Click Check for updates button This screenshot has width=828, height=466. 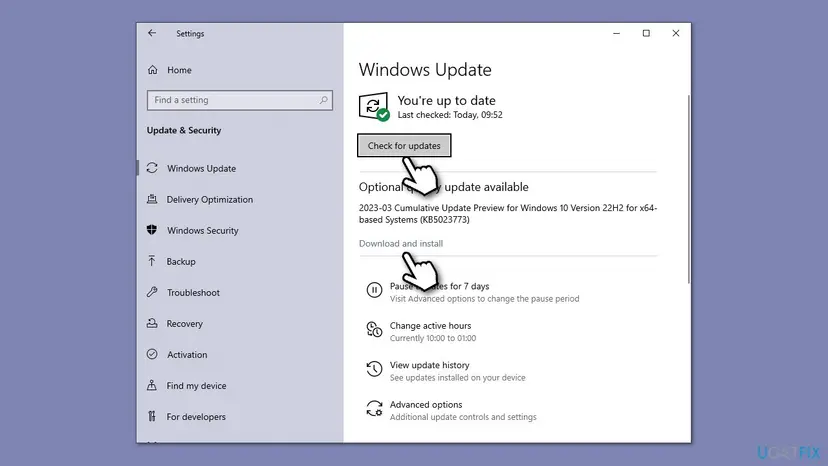404,145
